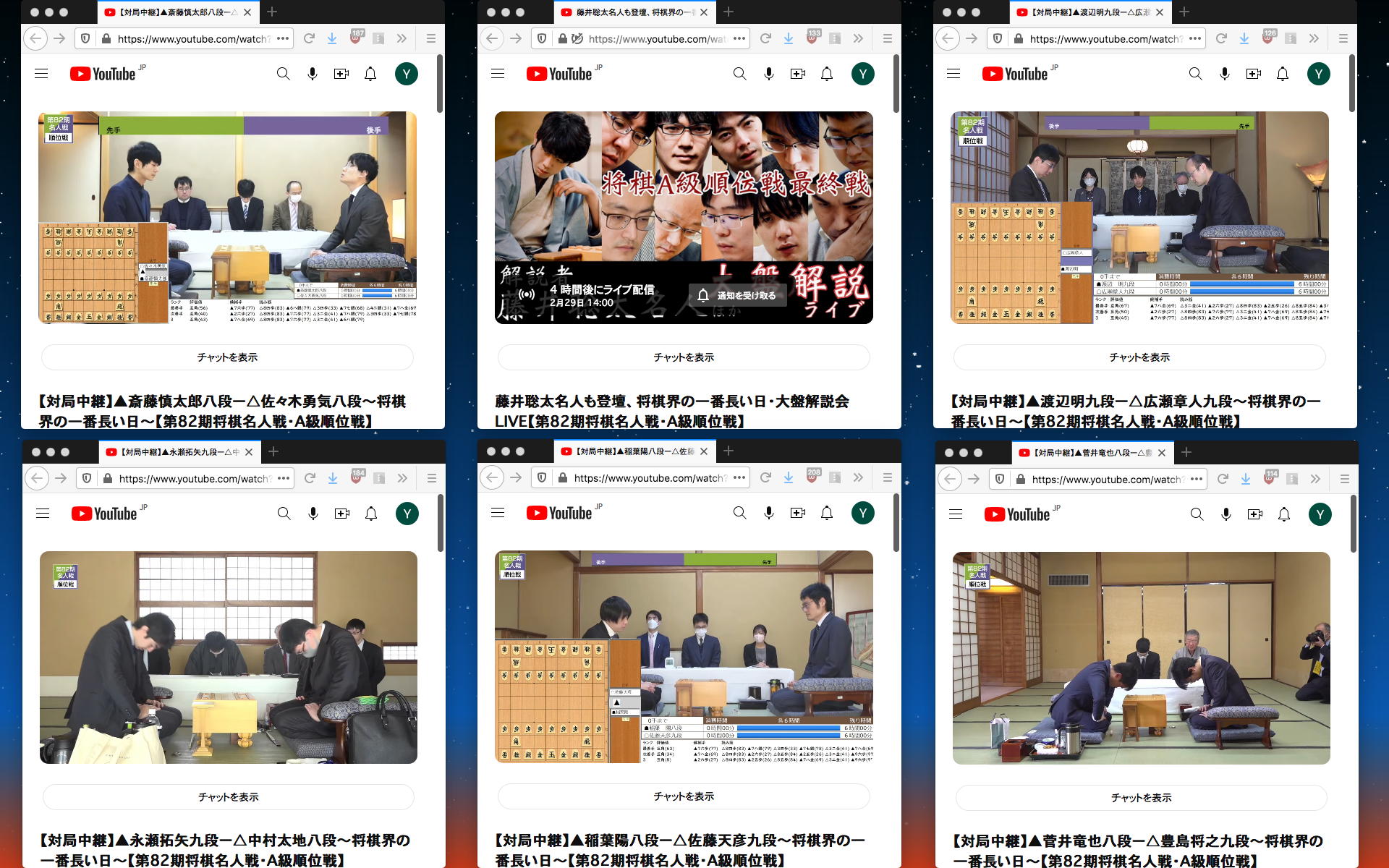Toggle 通知を受け取る reminder on the premiere video
1389x868 pixels.
[x=737, y=295]
